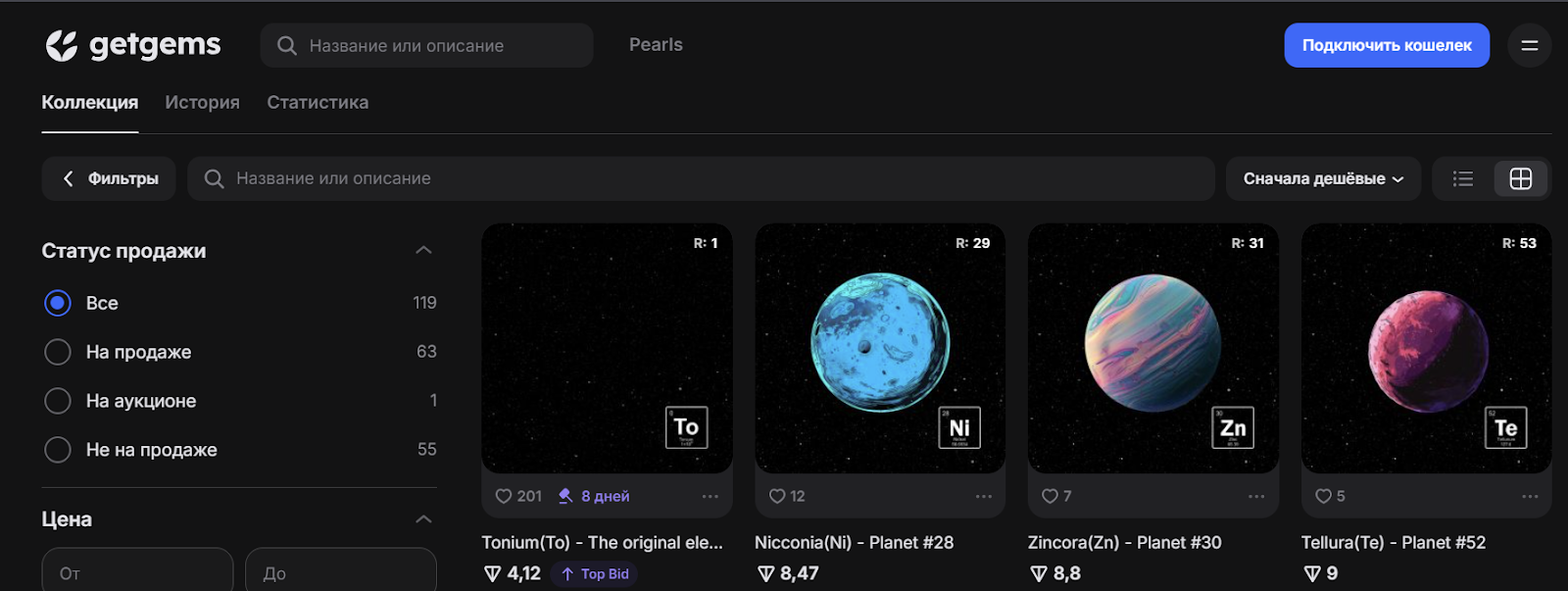Hide filters with the "Фильтры" button
The image size is (1568, 591).
109,178
